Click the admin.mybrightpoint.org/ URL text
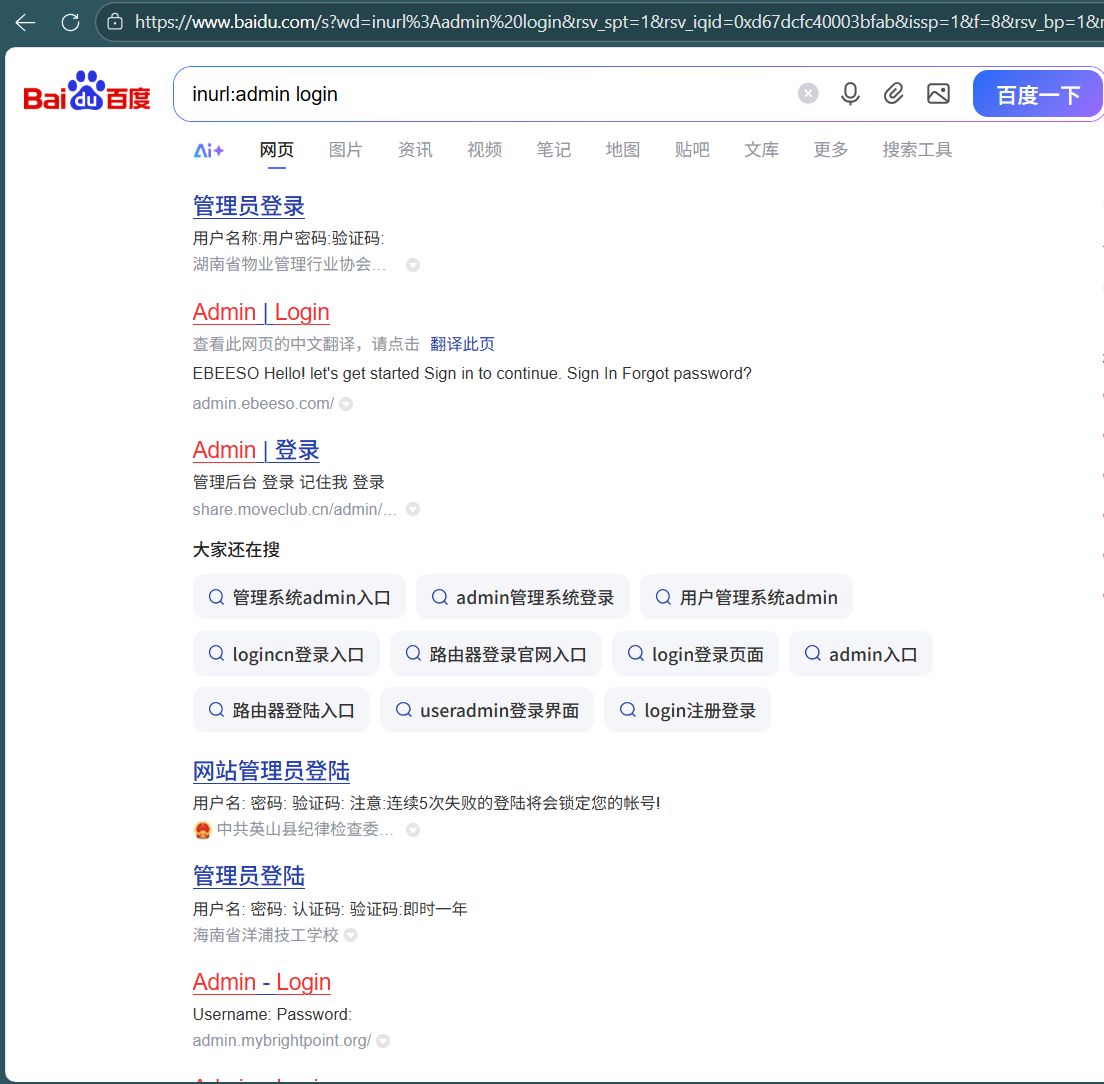 282,1040
